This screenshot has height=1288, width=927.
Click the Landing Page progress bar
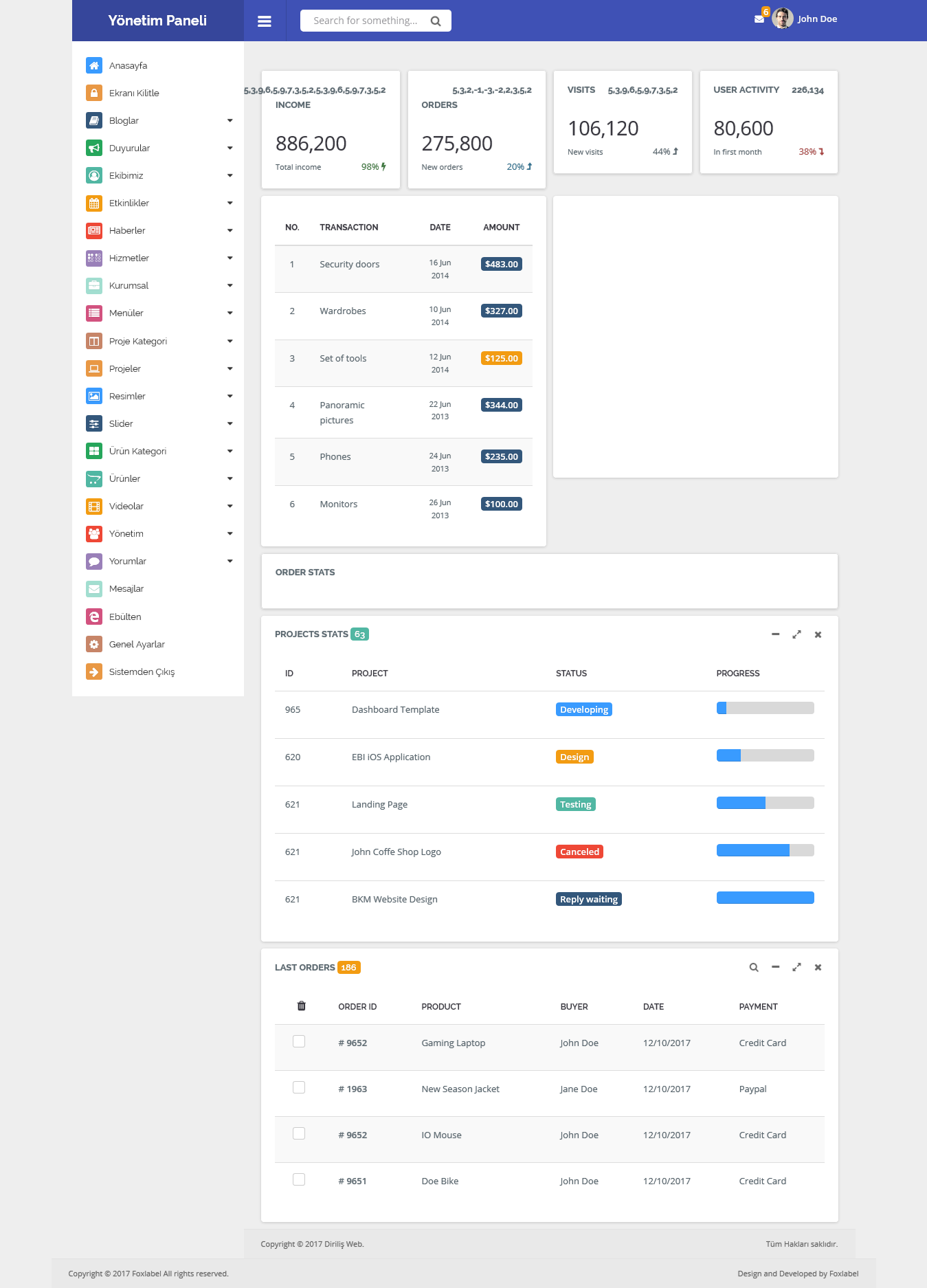coord(765,803)
